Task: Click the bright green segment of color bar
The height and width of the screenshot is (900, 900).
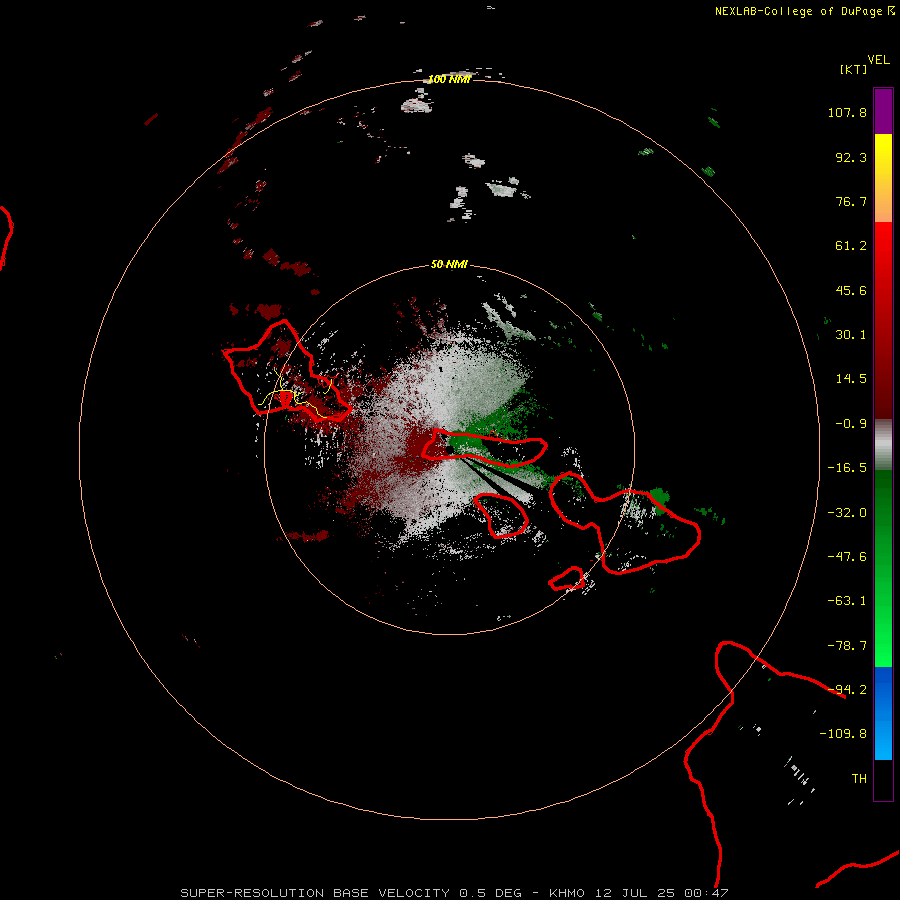Action: click(x=883, y=568)
